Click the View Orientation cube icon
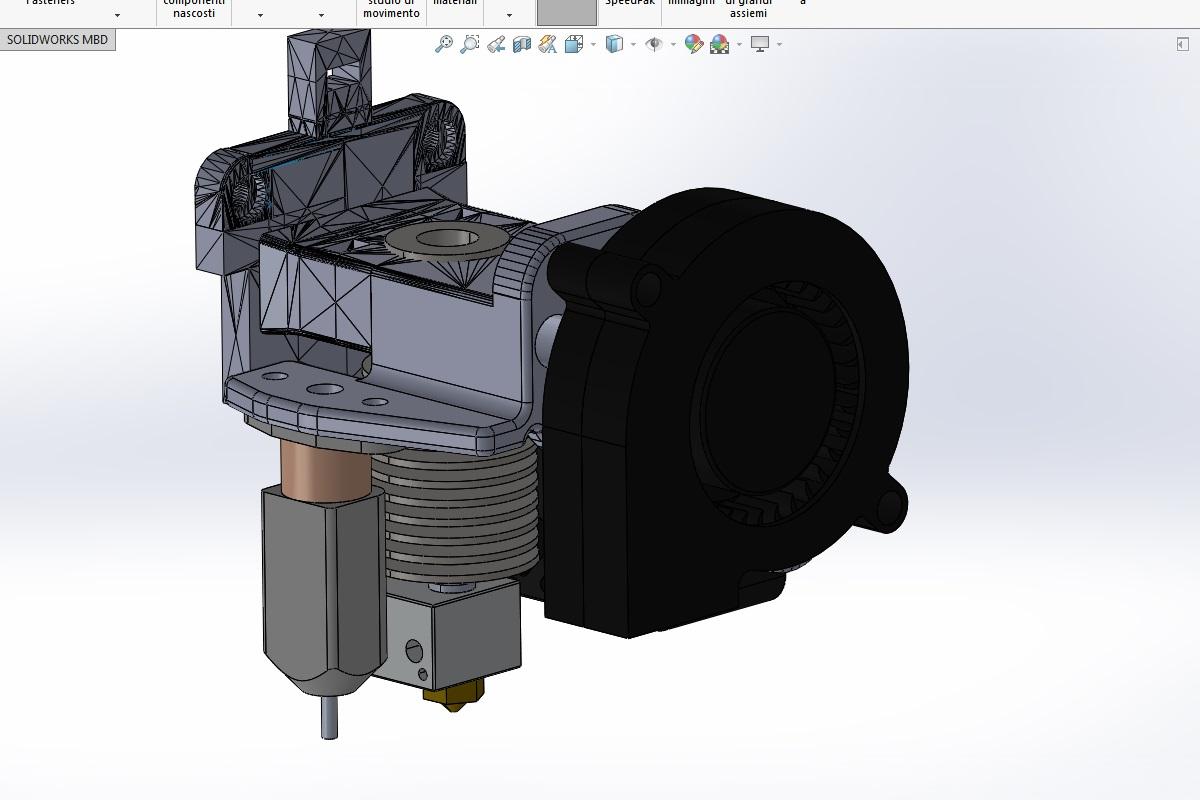Screen dimensions: 1200x800 point(574,44)
